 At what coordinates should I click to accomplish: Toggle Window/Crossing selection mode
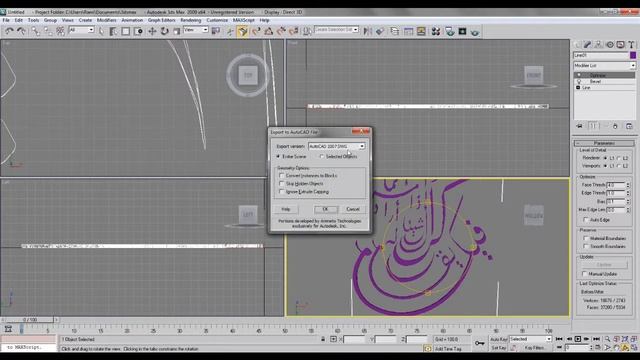(x=138, y=31)
